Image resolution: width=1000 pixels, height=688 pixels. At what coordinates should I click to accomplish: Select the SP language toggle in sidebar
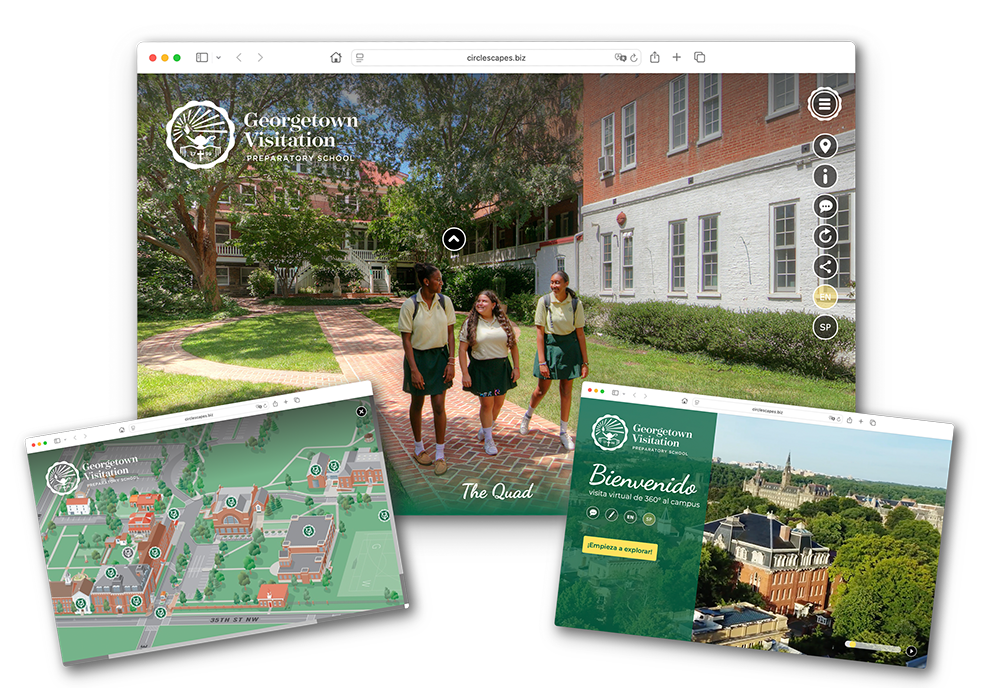coord(825,327)
